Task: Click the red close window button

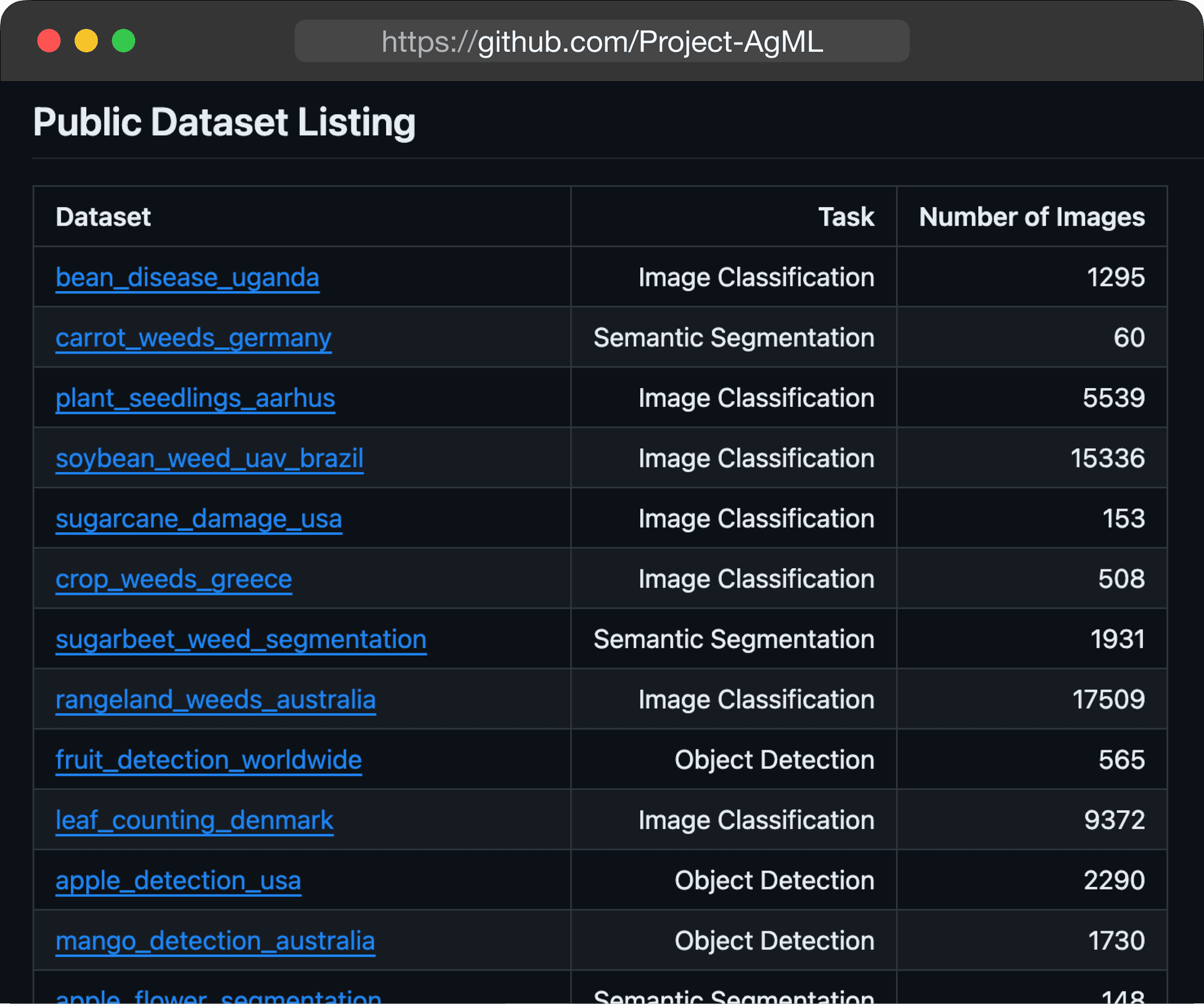Action: [x=49, y=41]
